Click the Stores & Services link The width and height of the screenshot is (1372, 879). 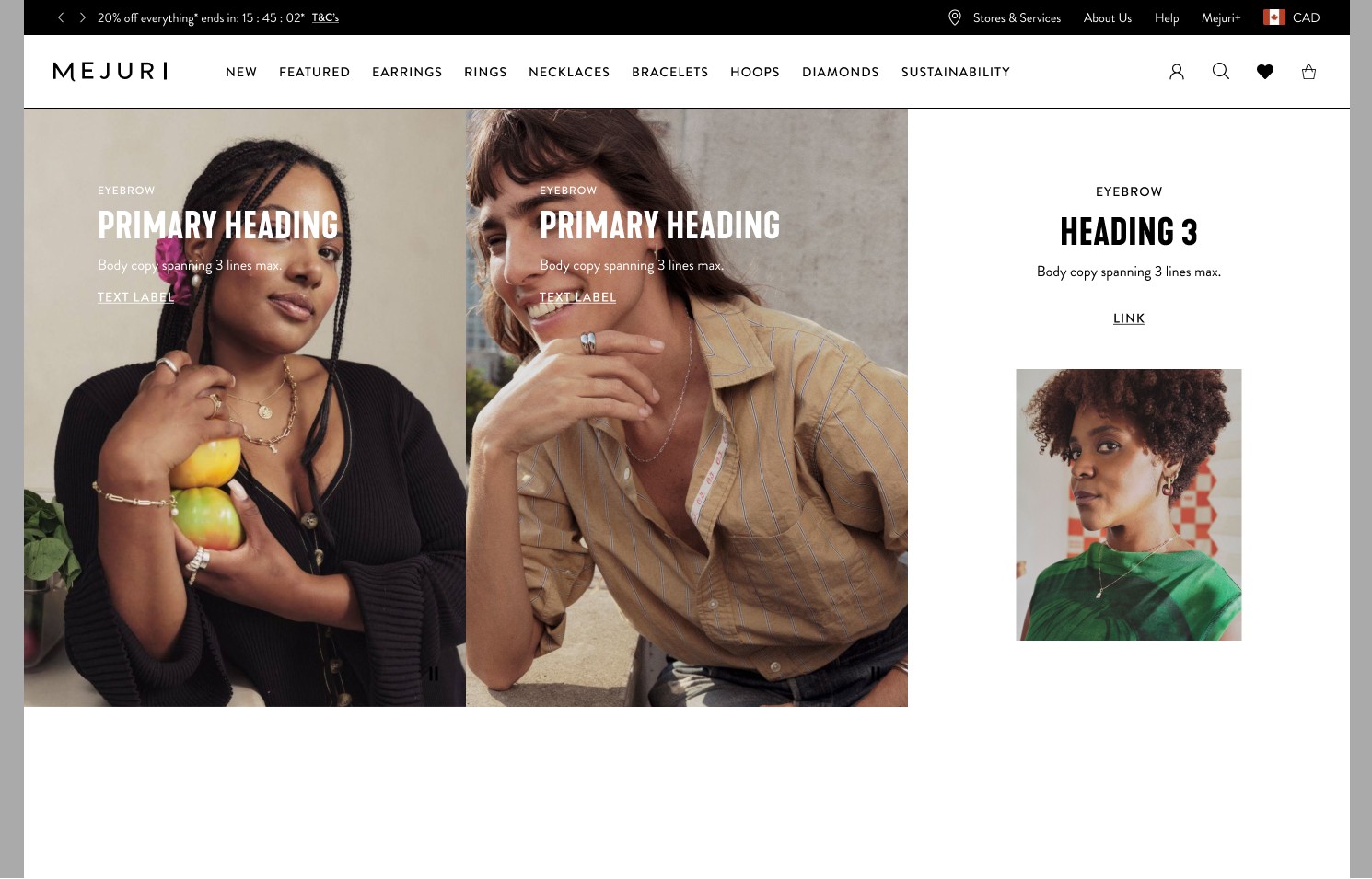(x=1017, y=17)
